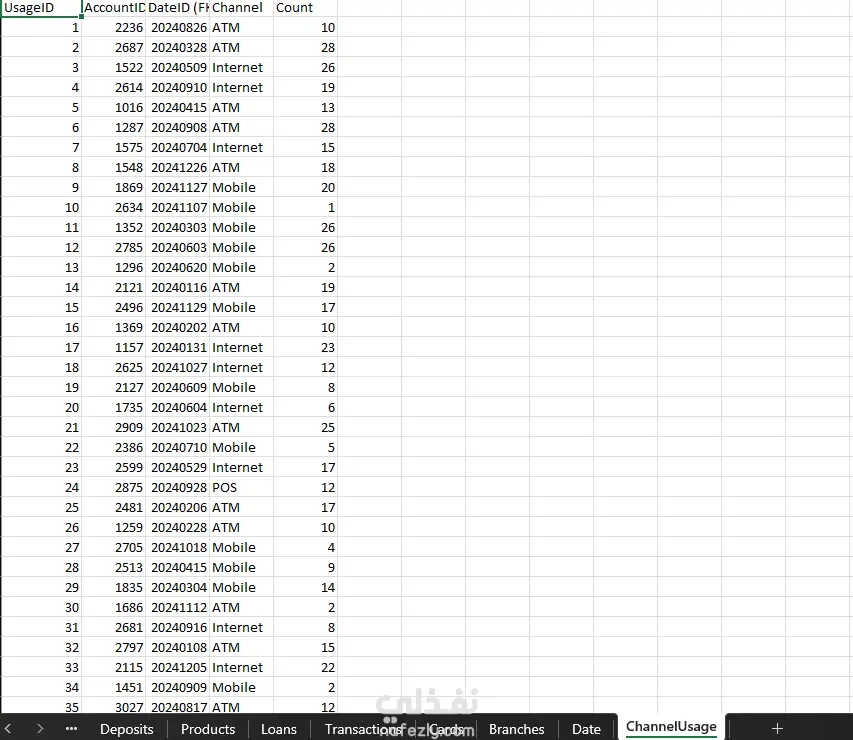Click date cell 20240303
Screen dimensions: 853x740
[177, 227]
